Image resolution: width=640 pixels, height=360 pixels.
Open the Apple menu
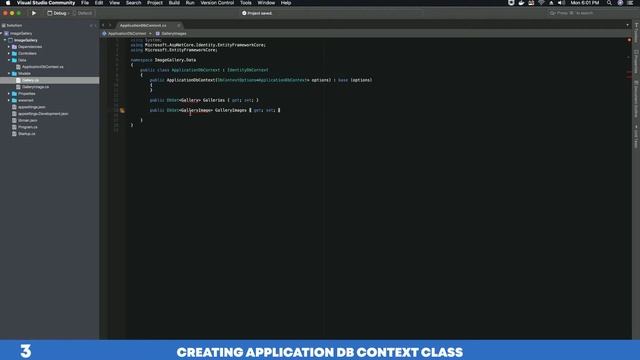[x=8, y=3]
